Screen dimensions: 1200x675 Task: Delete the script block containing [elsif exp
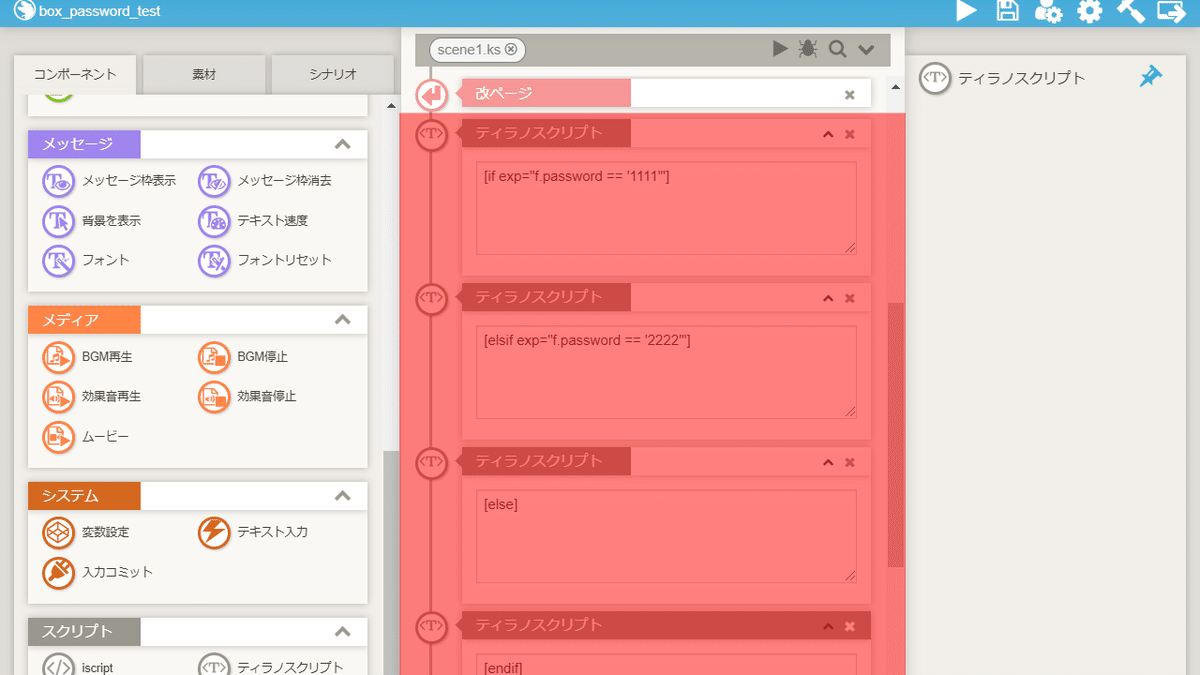[850, 298]
